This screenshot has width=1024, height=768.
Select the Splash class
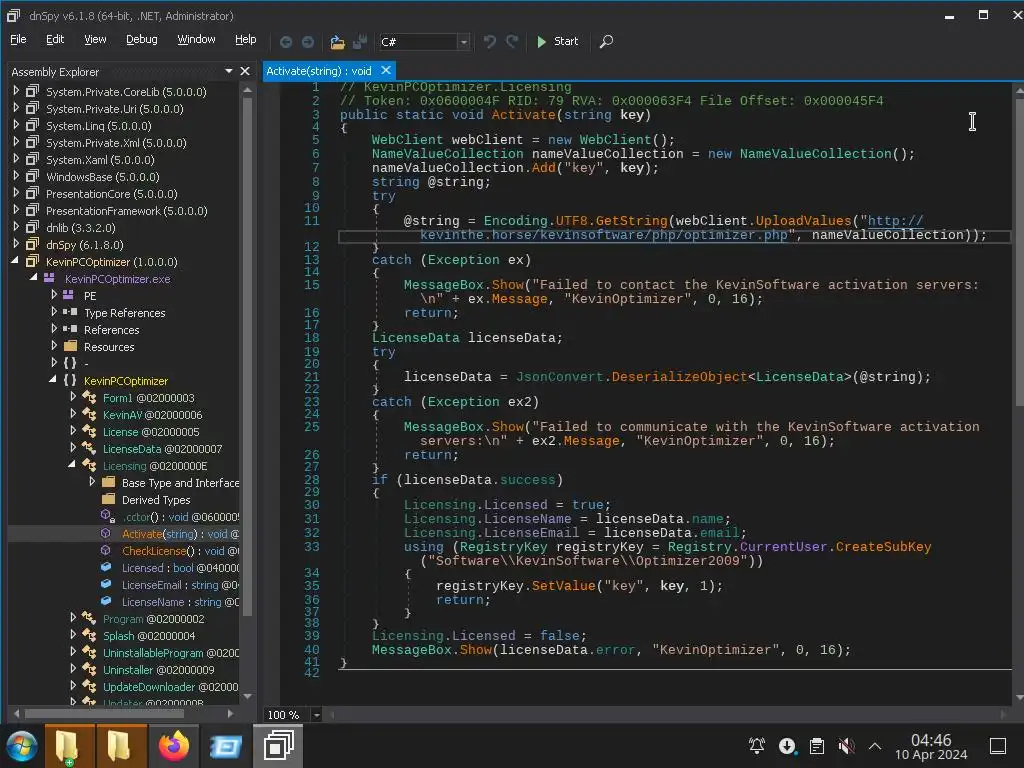149,635
